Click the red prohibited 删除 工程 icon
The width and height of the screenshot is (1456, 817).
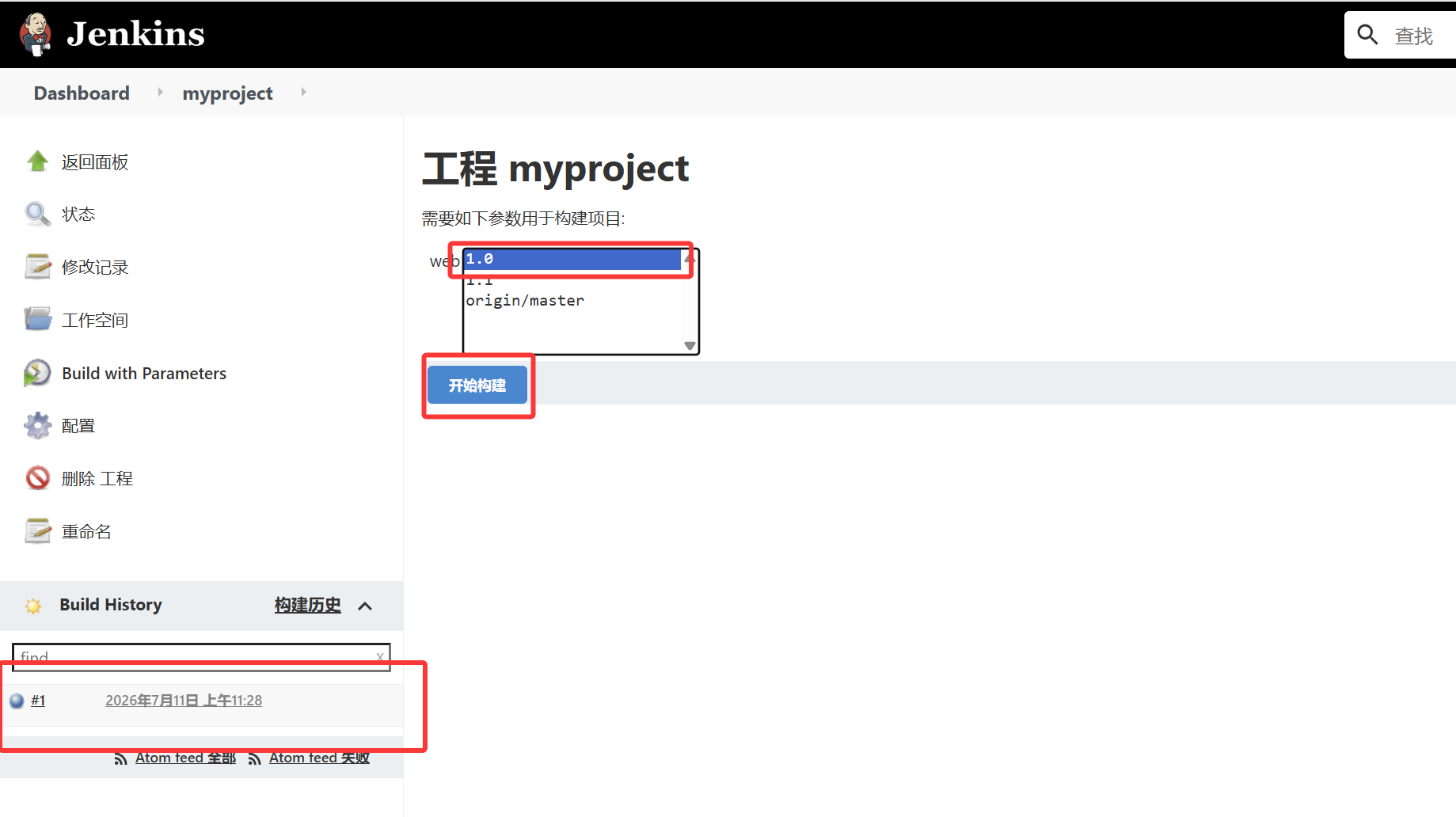click(37, 478)
